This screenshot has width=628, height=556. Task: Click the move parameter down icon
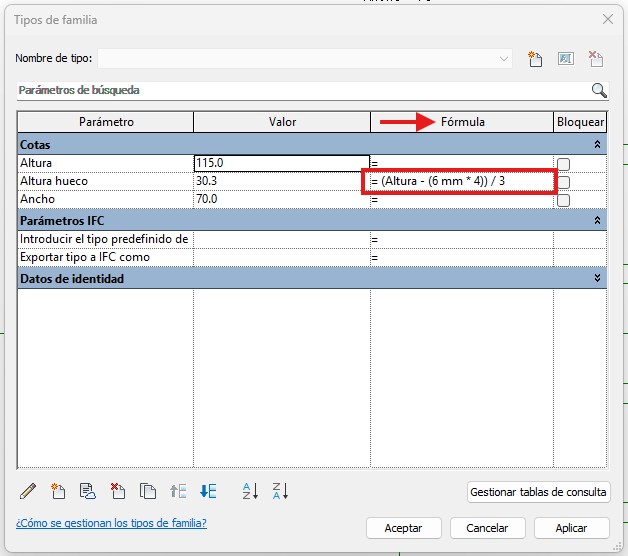pyautogui.click(x=208, y=491)
